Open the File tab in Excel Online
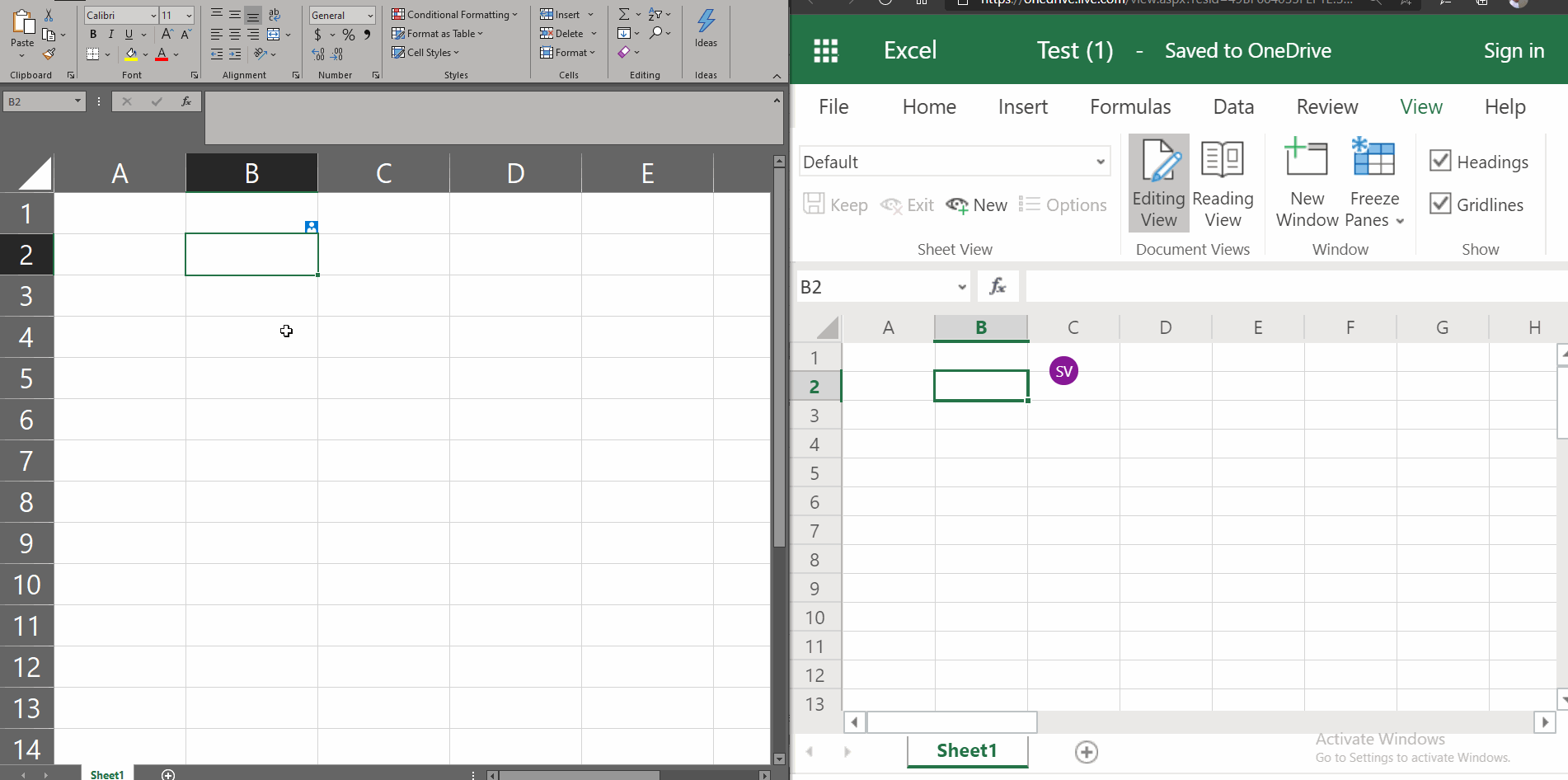 pos(833,106)
